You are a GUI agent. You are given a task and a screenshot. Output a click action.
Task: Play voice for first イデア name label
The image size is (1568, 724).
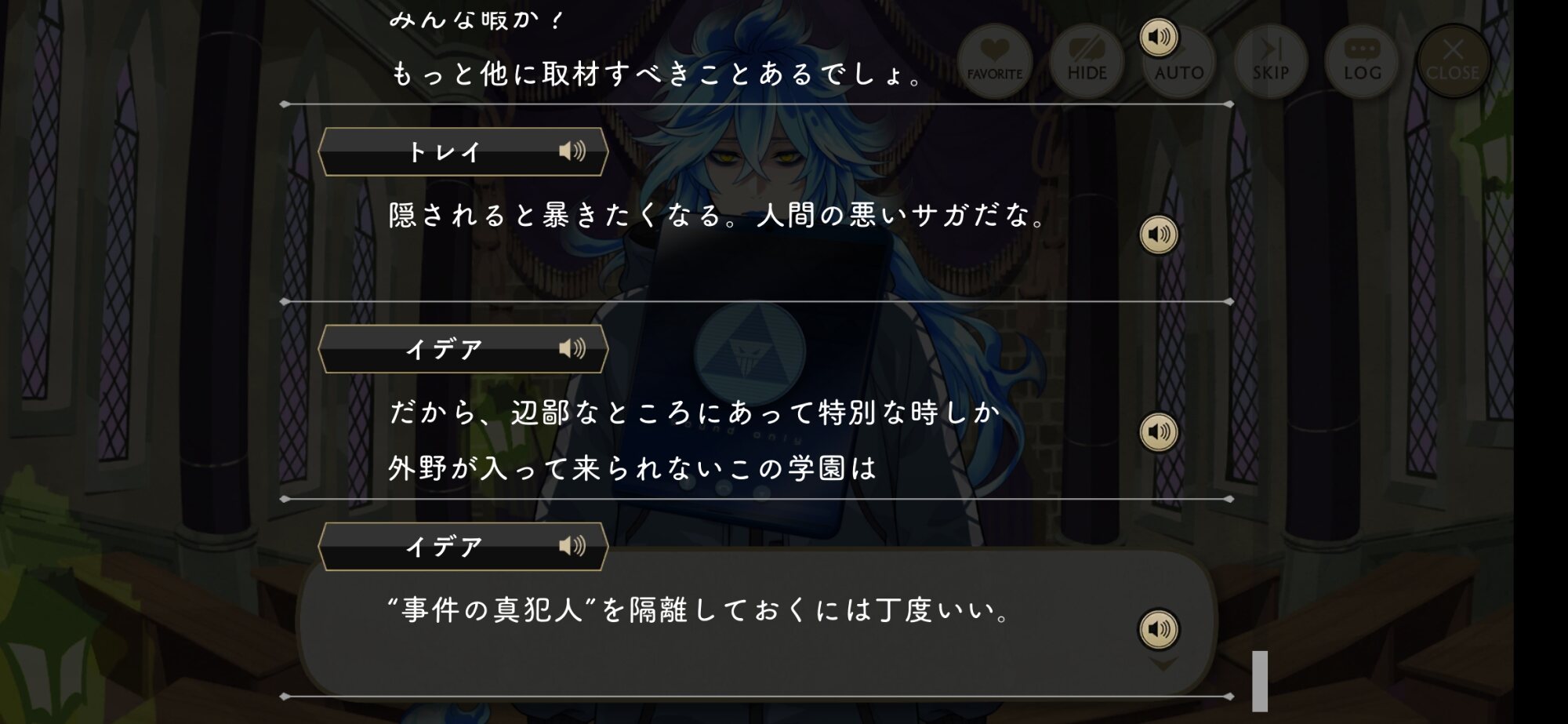572,348
